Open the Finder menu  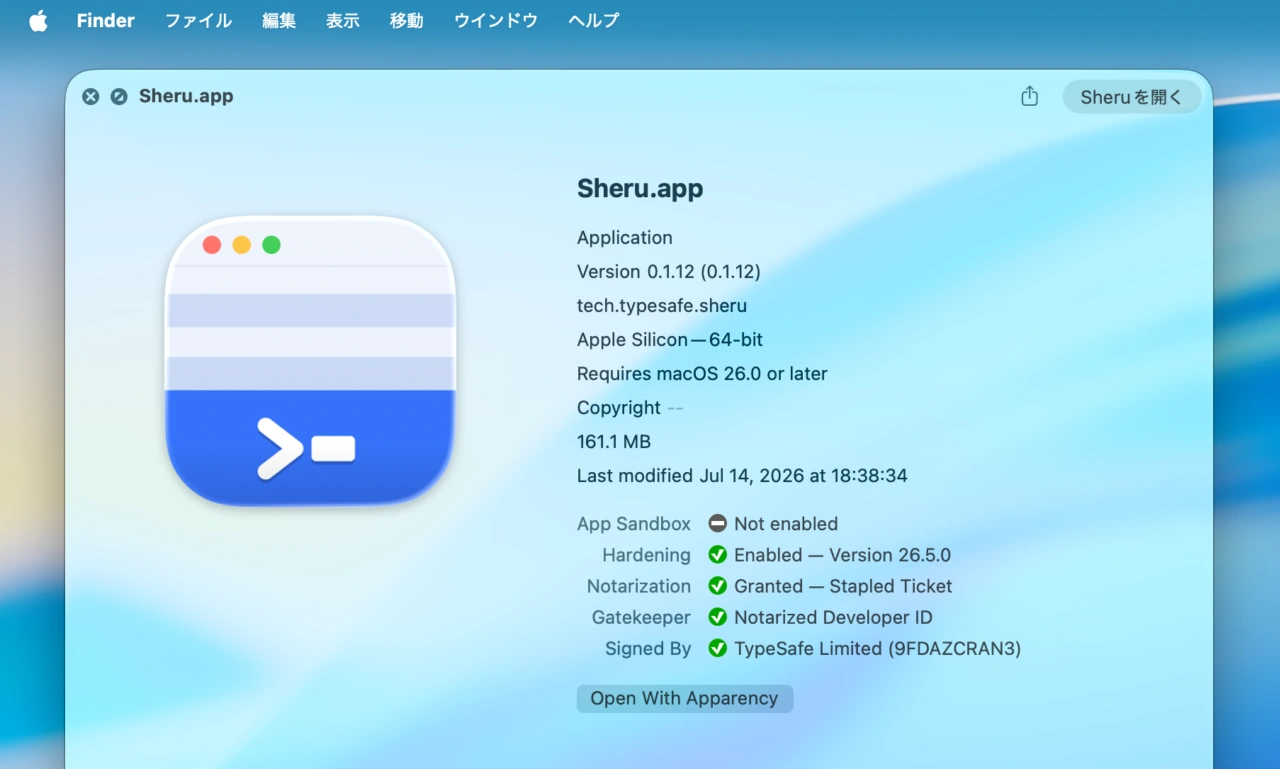(x=105, y=21)
